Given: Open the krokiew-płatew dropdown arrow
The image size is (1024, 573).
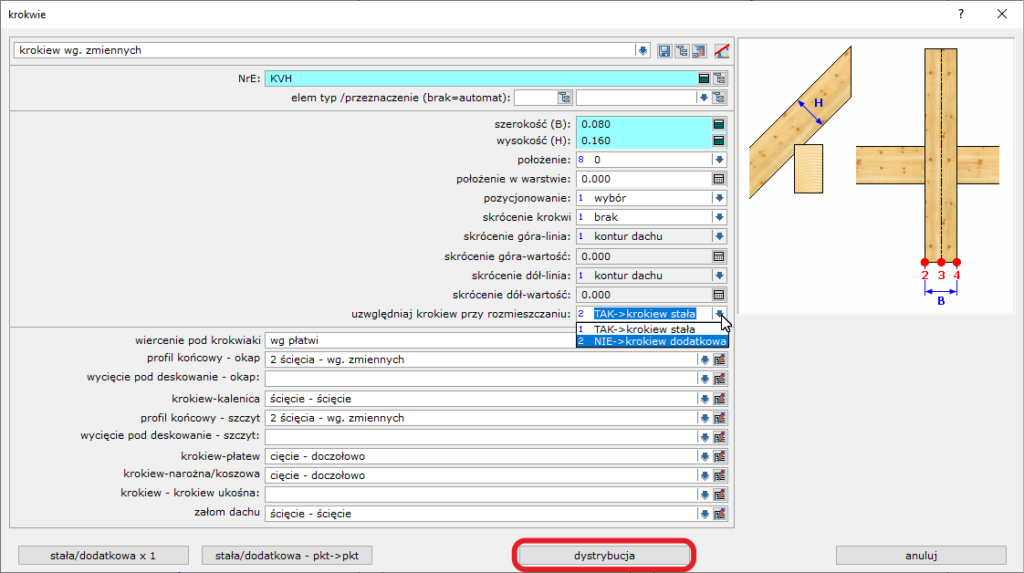Looking at the screenshot, I should coord(704,457).
